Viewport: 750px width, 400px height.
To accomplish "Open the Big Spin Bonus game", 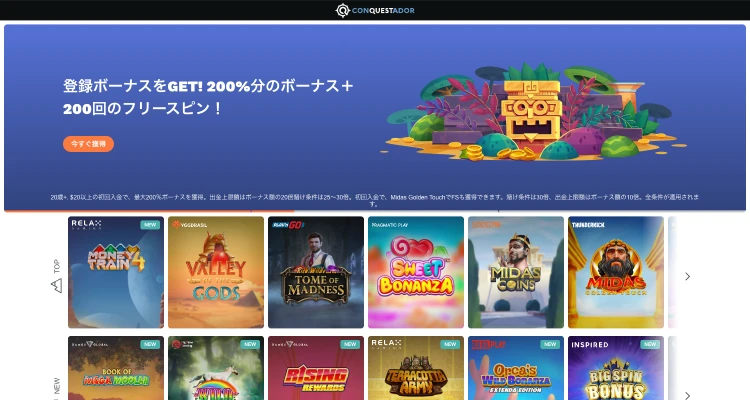I will click(616, 368).
